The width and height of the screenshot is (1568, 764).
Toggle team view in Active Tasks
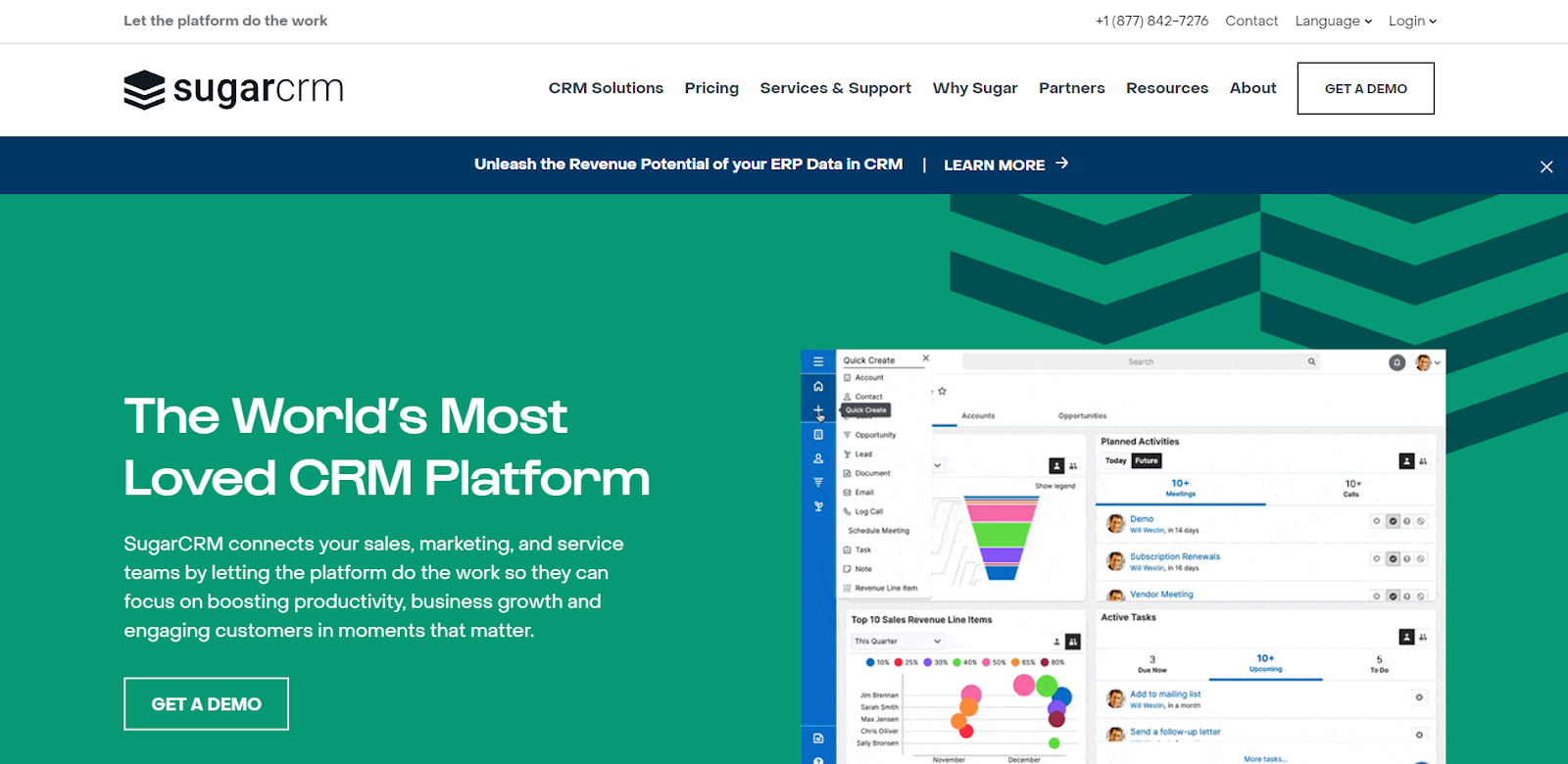(x=1423, y=637)
